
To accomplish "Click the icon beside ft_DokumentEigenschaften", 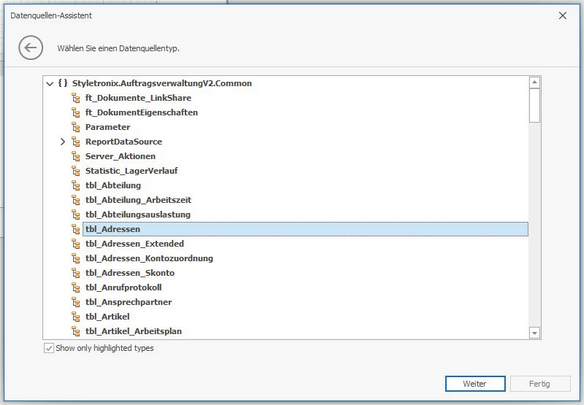I will pyautogui.click(x=76, y=113).
